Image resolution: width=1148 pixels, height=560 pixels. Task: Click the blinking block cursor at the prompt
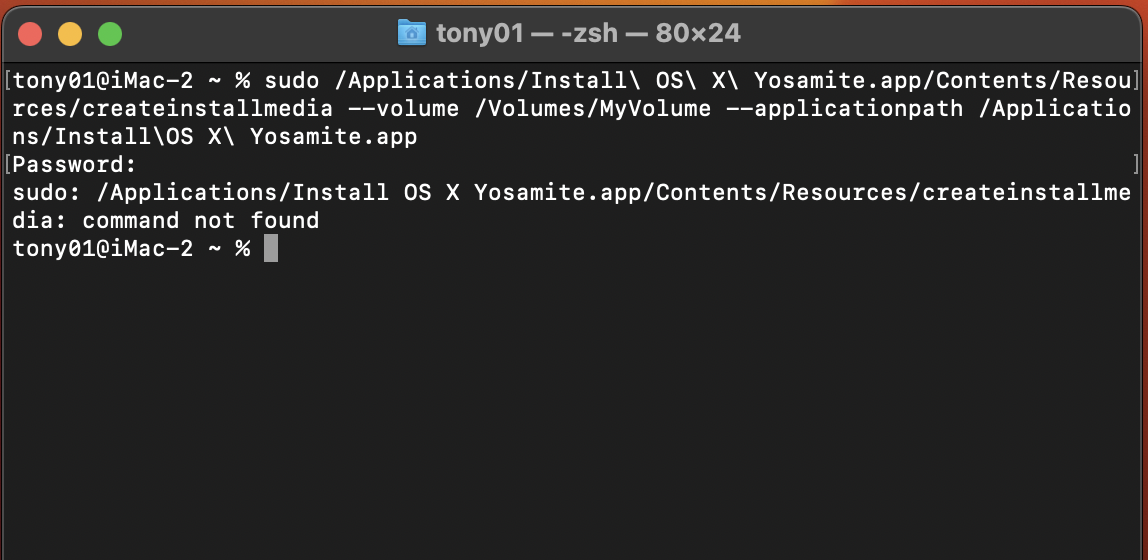click(x=271, y=248)
